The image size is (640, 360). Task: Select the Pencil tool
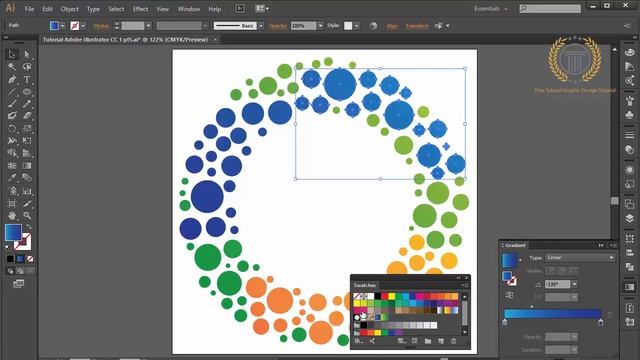[27, 104]
